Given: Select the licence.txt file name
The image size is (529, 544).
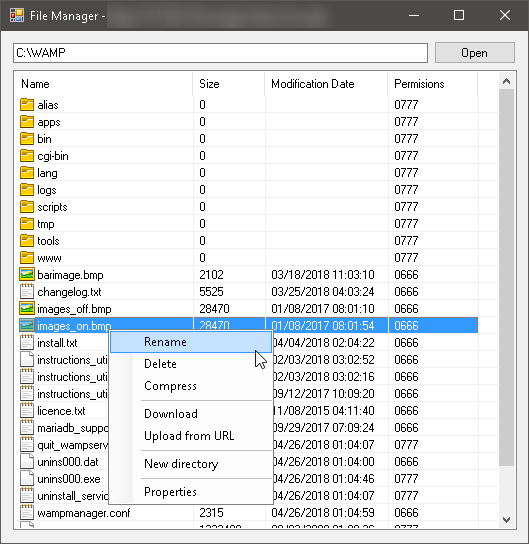Looking at the screenshot, I should (61, 411).
